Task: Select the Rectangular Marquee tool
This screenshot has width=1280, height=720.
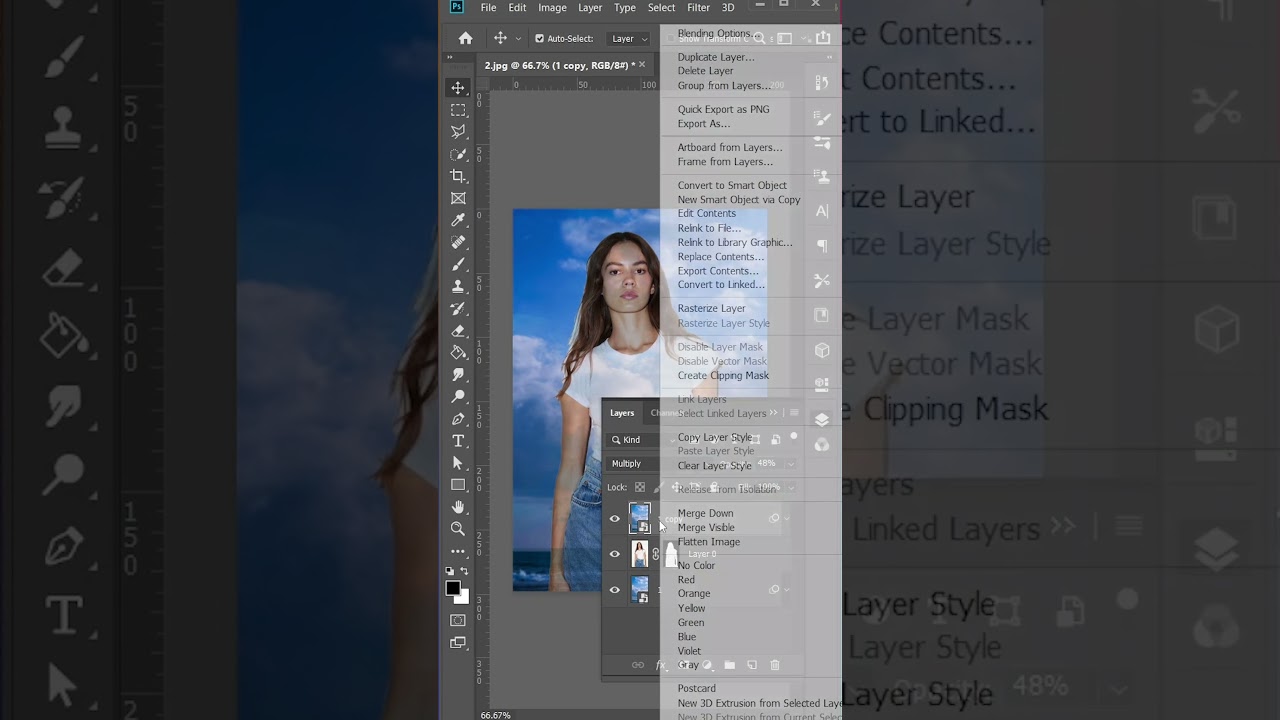Action: pyautogui.click(x=458, y=110)
